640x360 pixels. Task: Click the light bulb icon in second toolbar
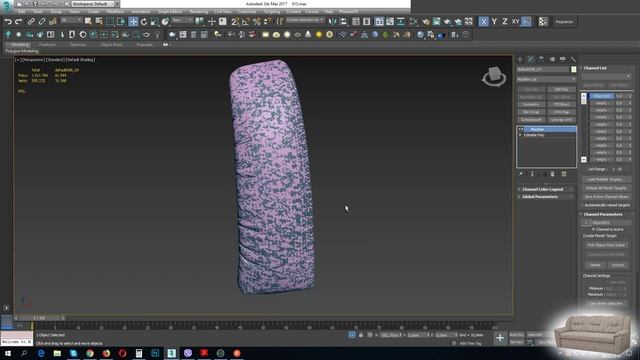coord(157,35)
